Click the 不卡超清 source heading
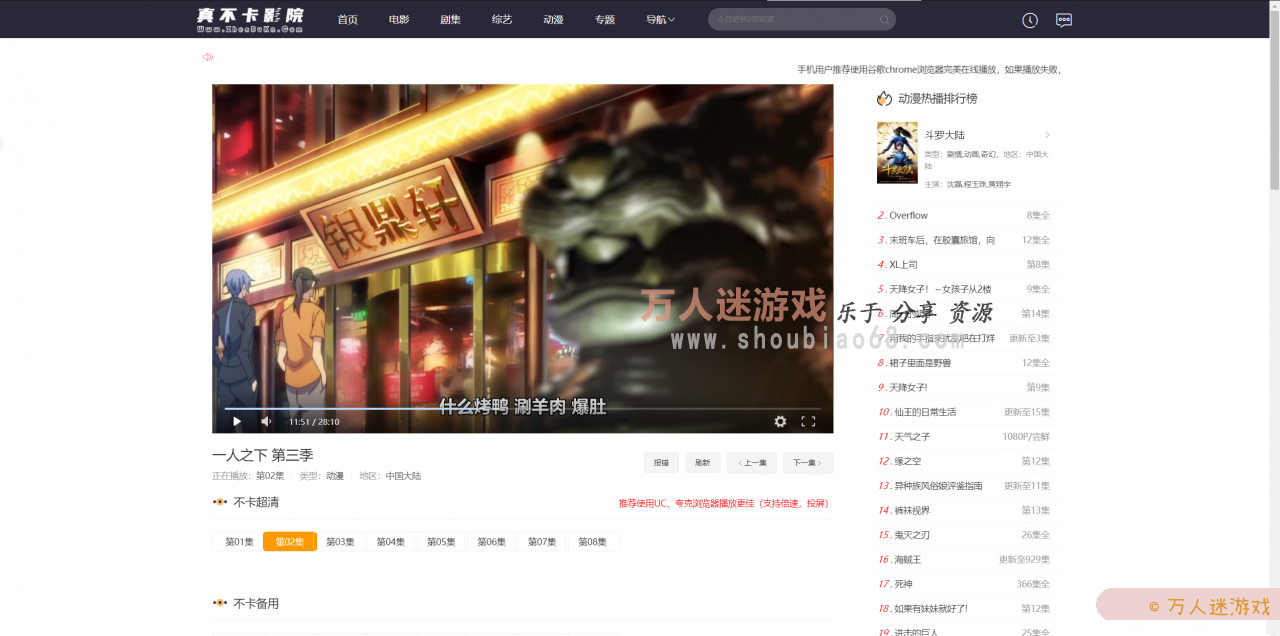 coord(256,502)
